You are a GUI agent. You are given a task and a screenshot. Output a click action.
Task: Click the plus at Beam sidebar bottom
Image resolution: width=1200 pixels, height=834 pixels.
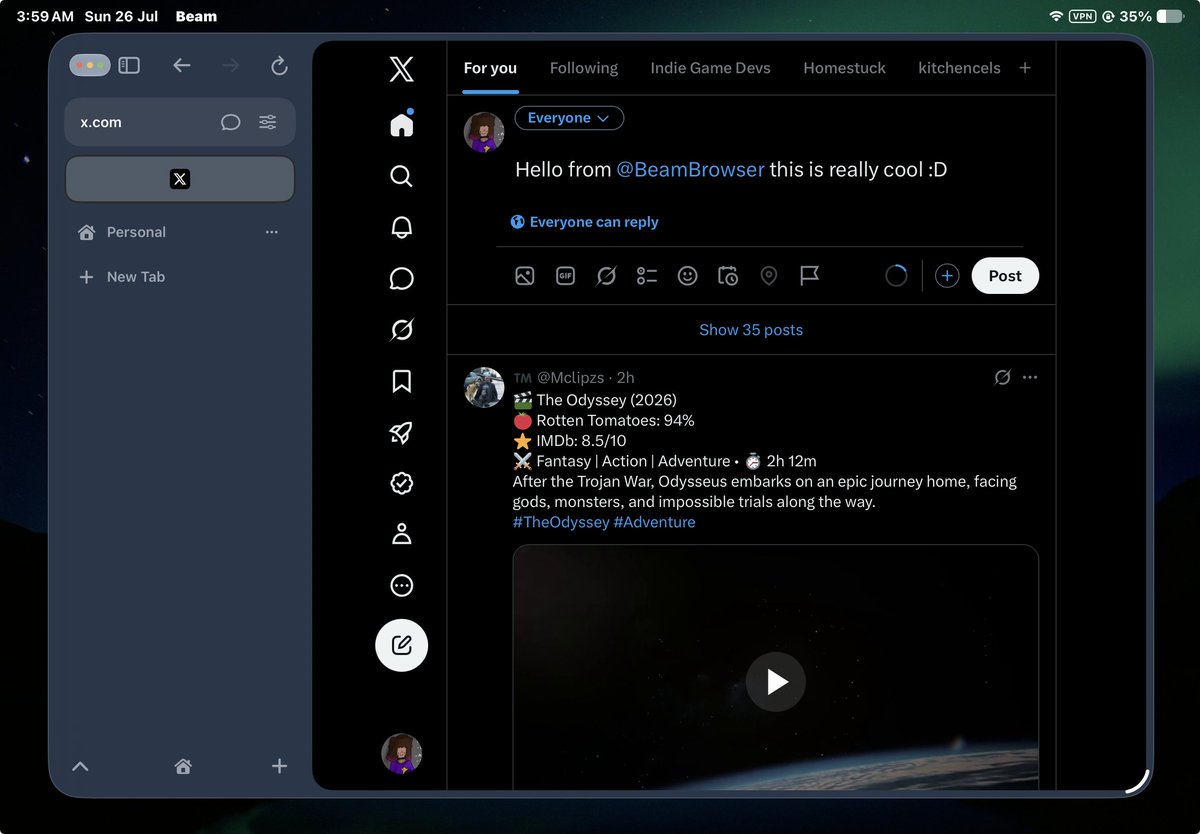279,766
